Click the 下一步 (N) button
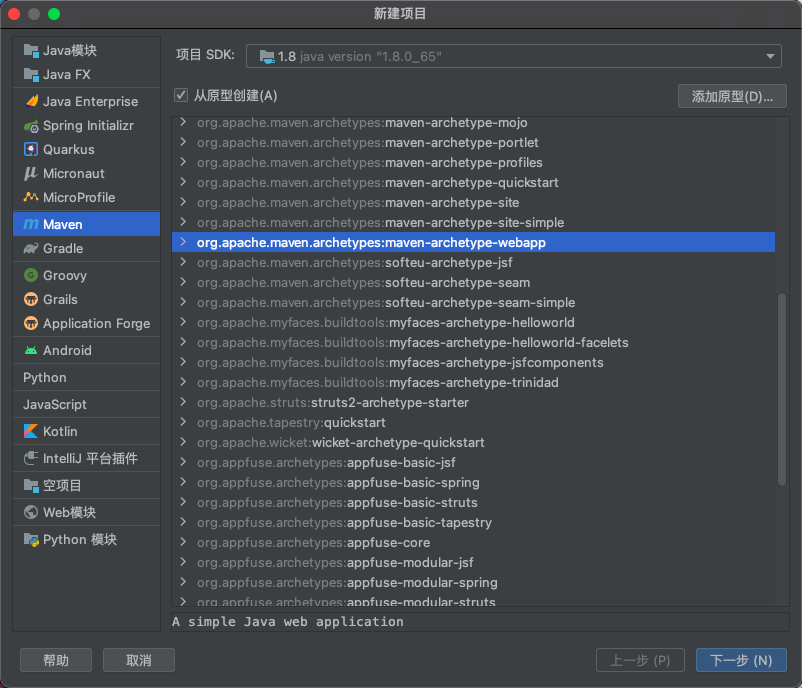Screen dimensions: 802x688 tap(741, 660)
